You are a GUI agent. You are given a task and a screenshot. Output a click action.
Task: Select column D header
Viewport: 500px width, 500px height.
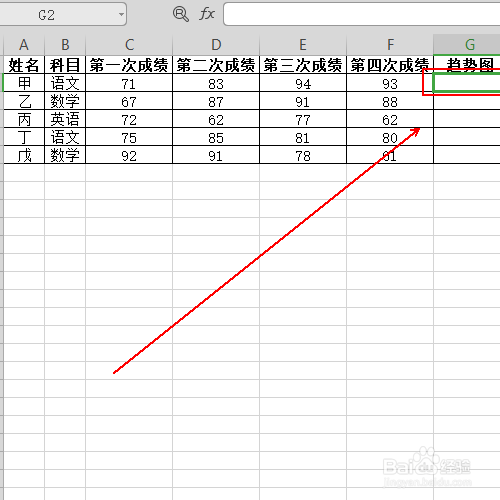216,45
